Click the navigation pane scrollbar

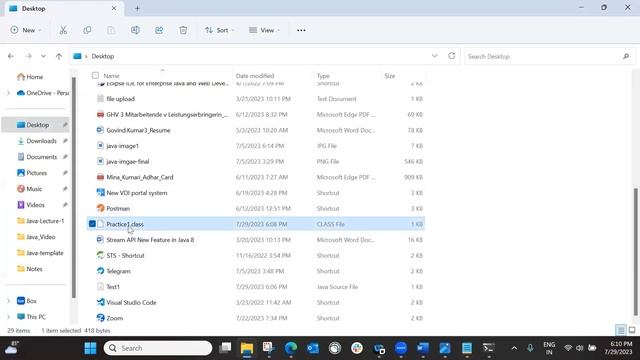click(x=74, y=188)
